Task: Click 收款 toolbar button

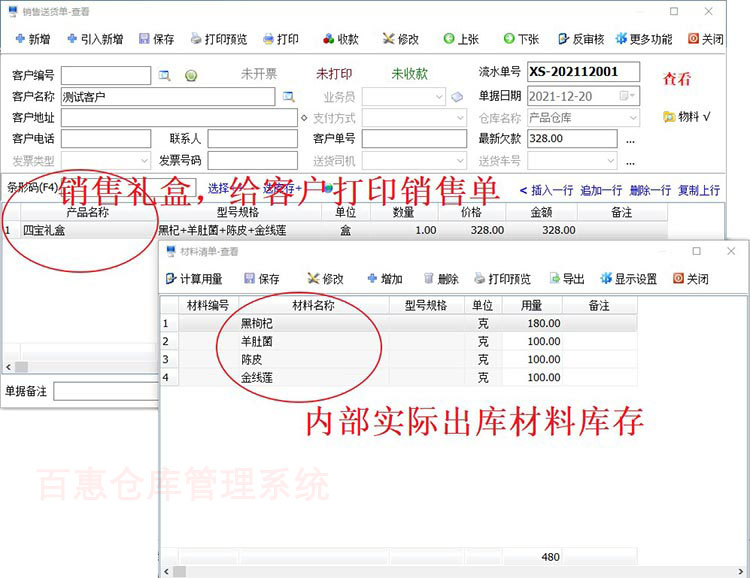Action: (x=341, y=39)
